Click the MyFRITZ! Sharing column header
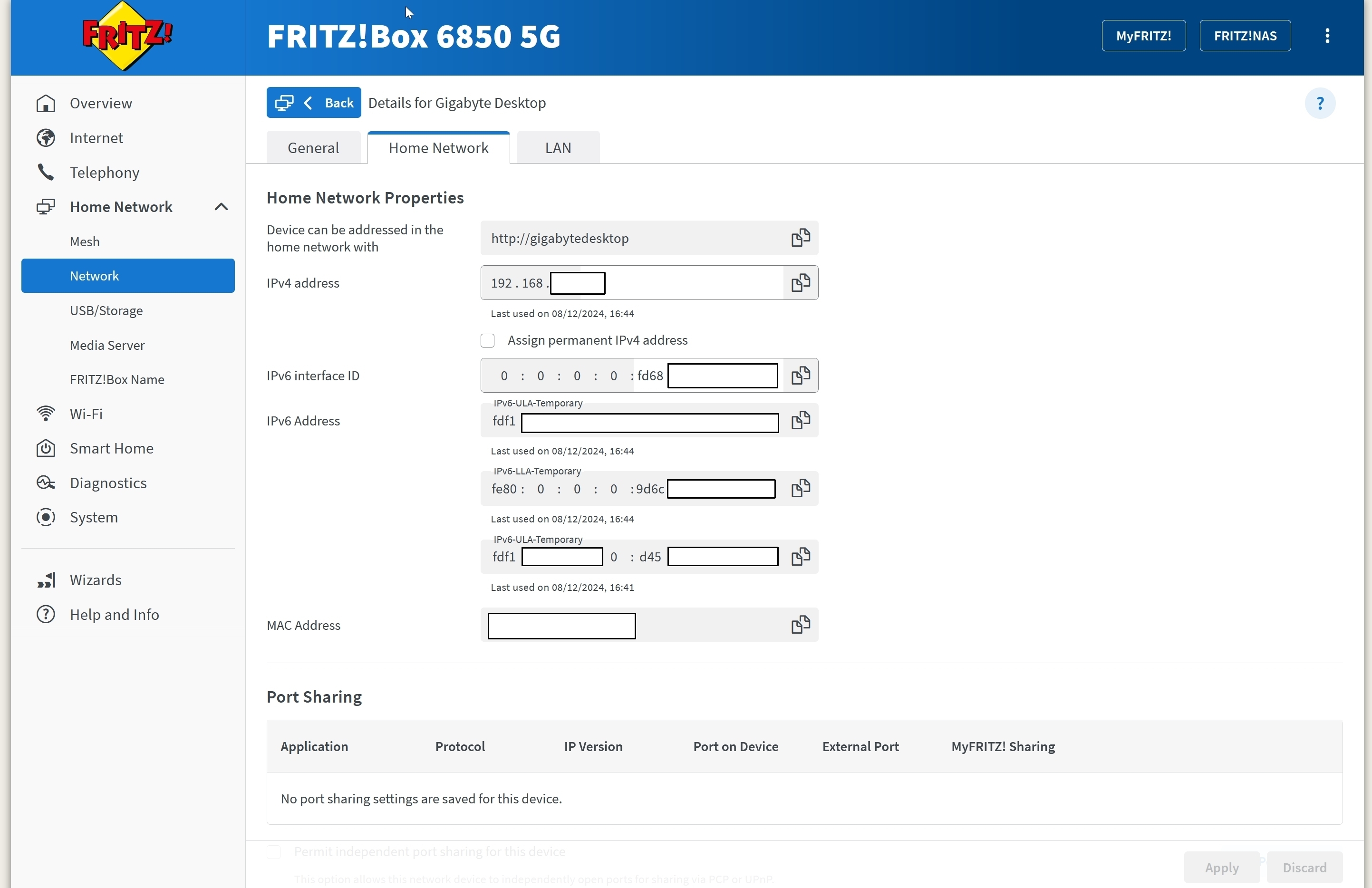 1003,747
